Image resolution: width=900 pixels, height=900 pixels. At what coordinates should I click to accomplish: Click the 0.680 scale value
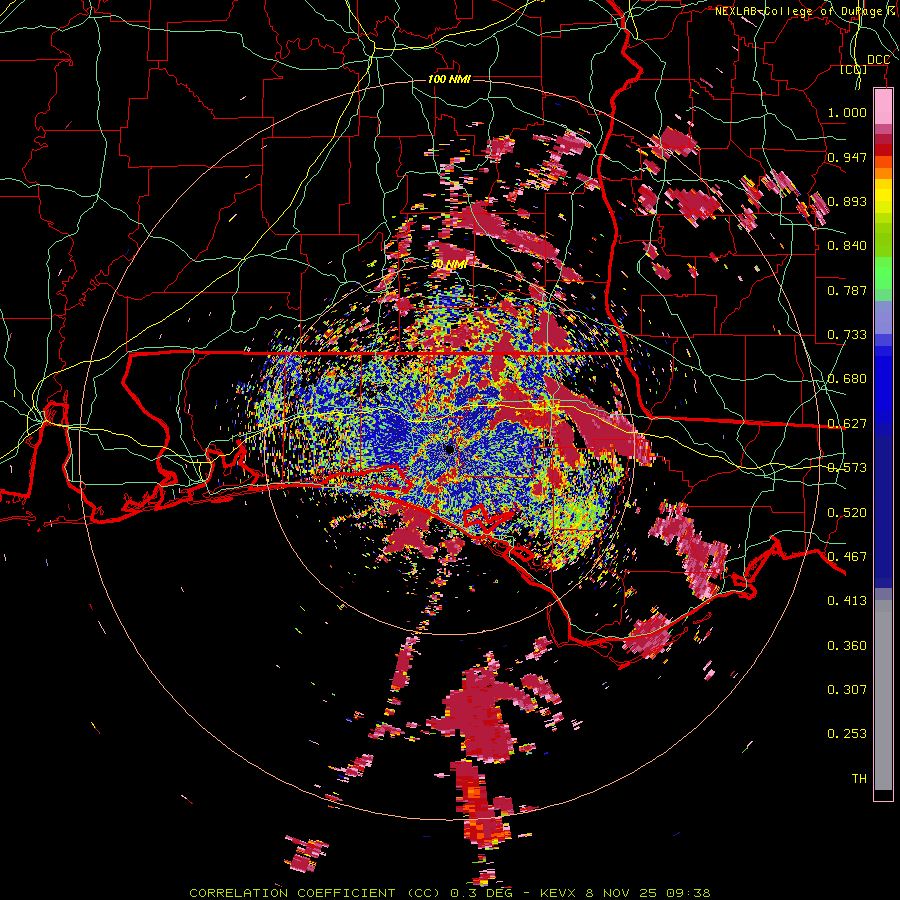pos(847,379)
